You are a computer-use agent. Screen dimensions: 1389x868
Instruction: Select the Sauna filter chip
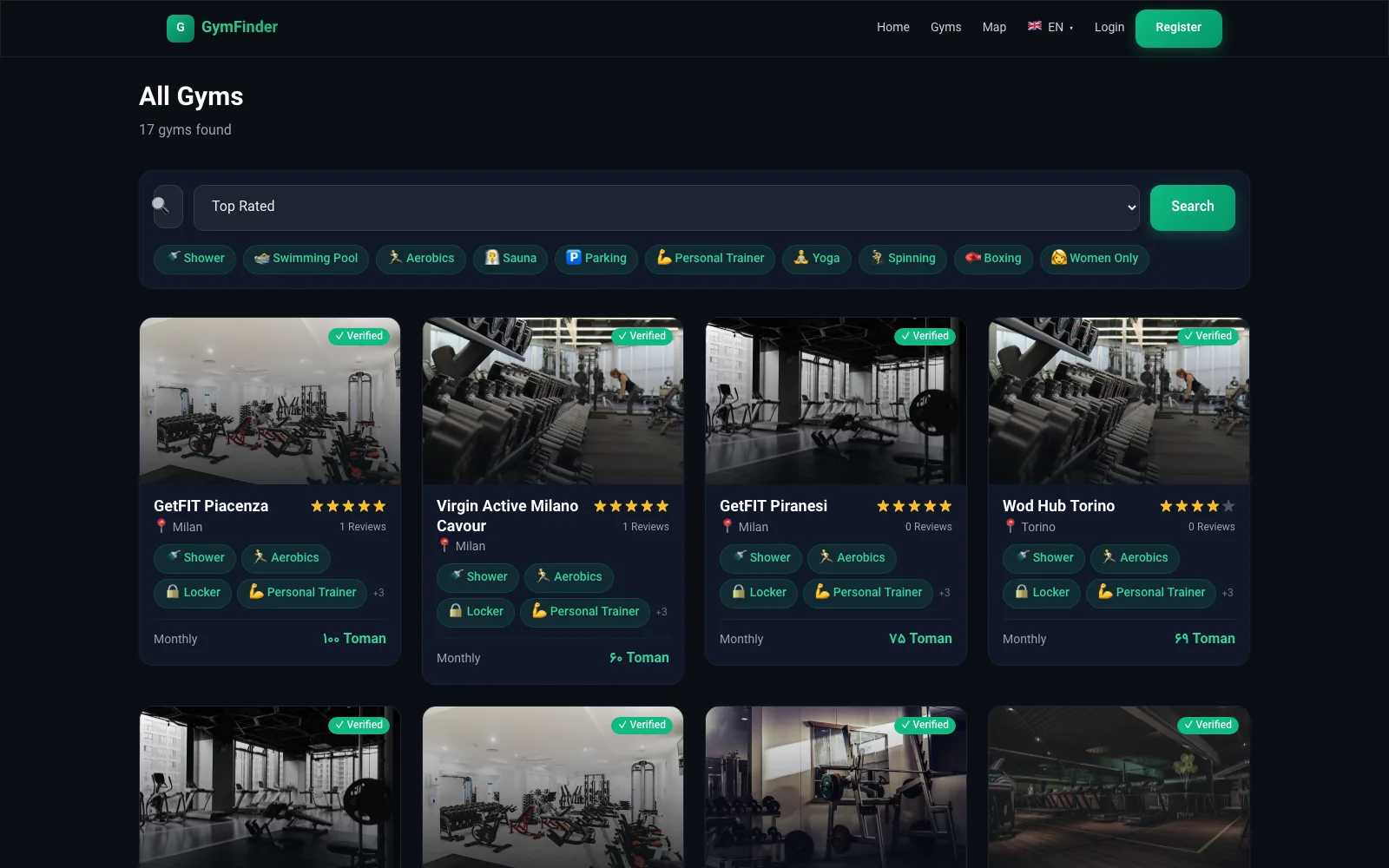pos(510,258)
